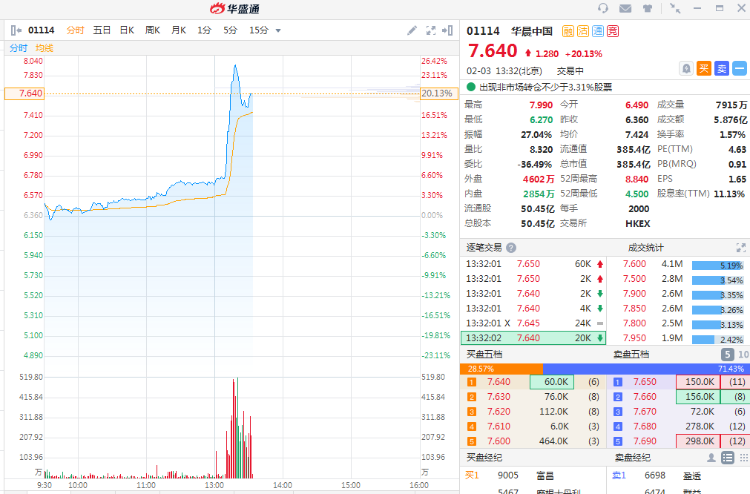This screenshot has height=494, width=750.
Task: Set price alert bell icon
Action: 686,68
